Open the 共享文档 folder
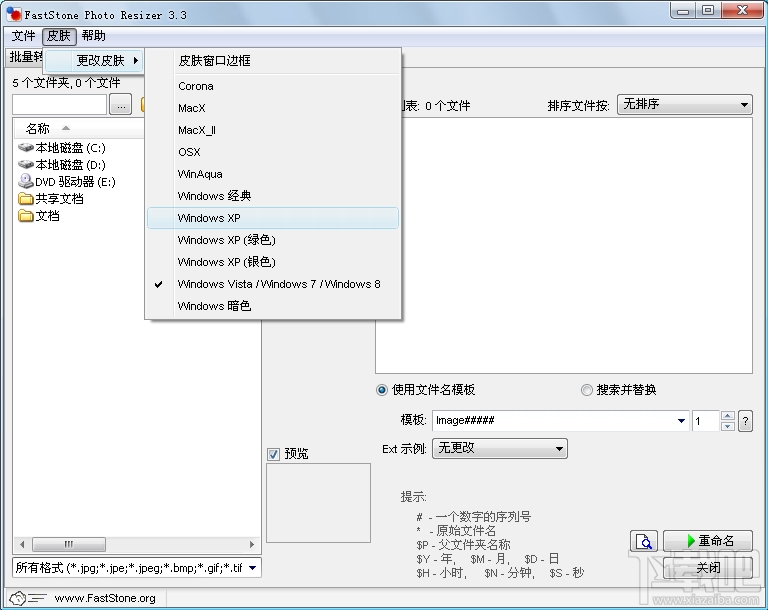768x610 pixels. [59, 199]
